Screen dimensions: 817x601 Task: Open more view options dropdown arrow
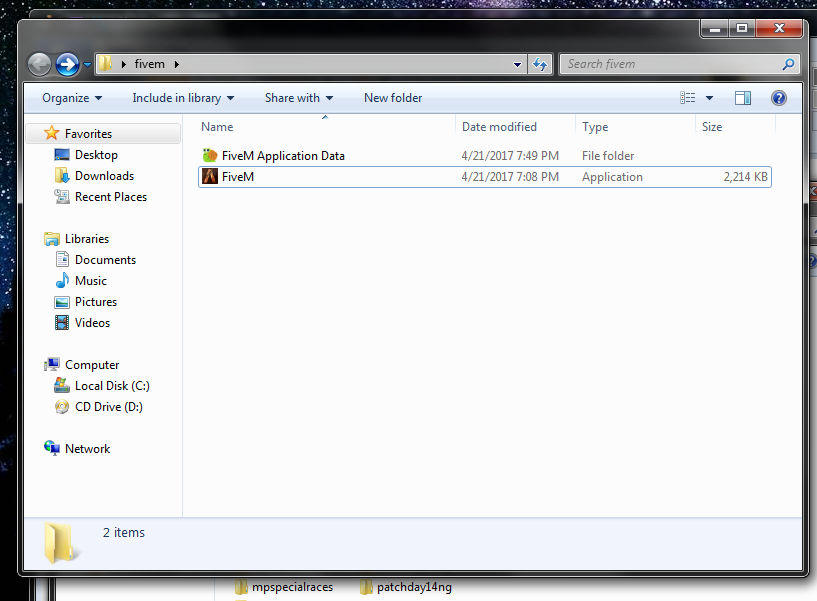point(709,98)
